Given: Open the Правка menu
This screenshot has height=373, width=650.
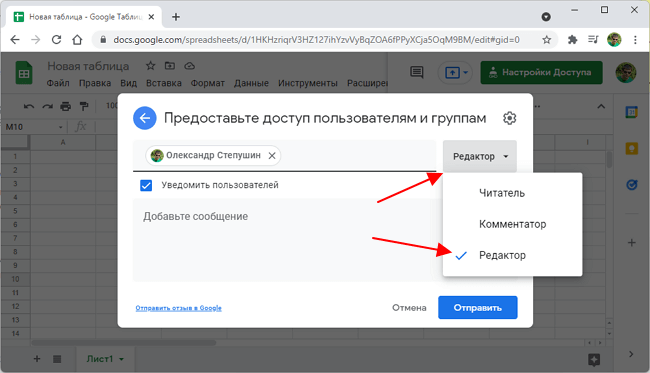Looking at the screenshot, I should click(95, 83).
